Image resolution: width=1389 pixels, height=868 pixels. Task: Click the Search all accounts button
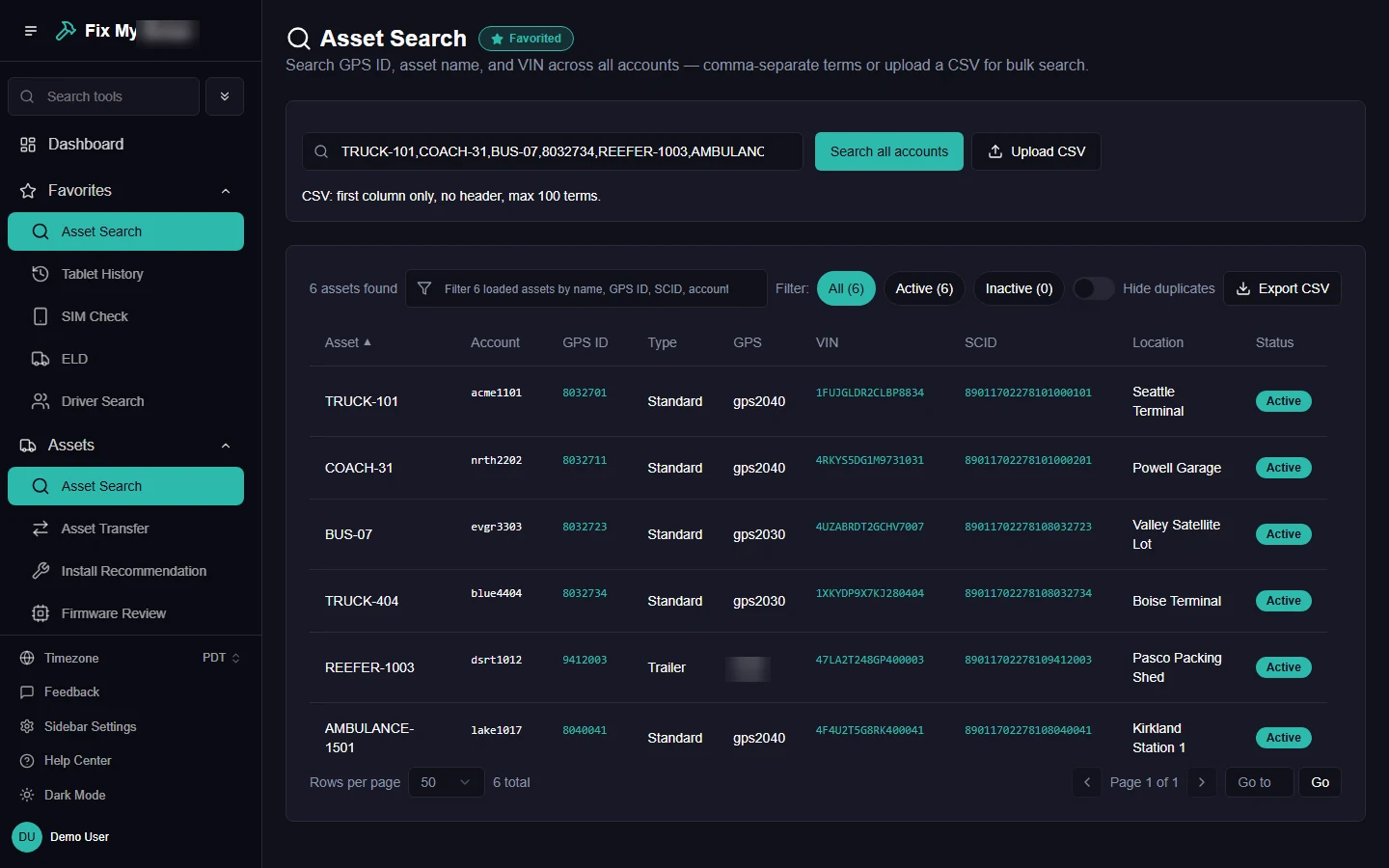tap(888, 151)
